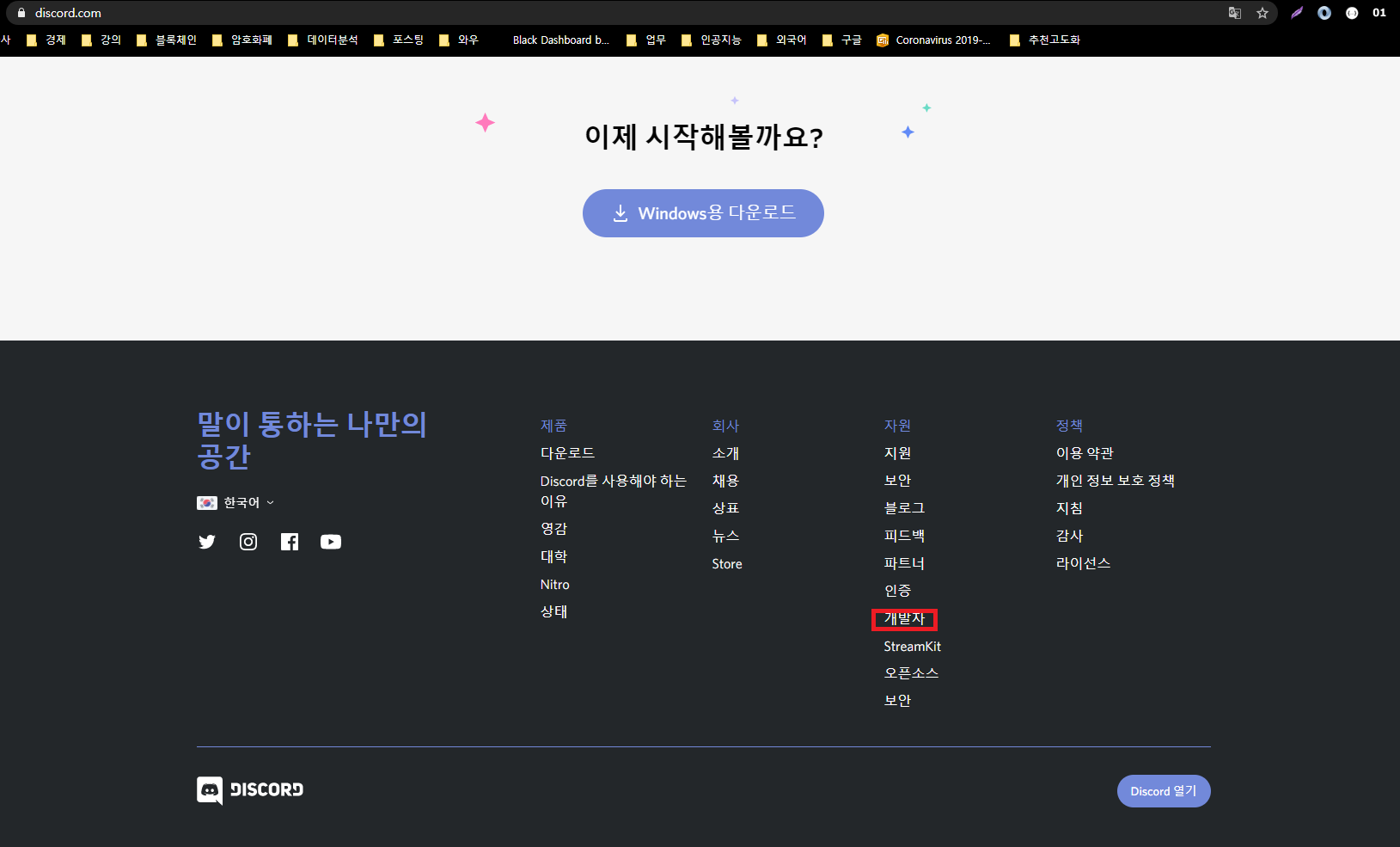
Task: Open the 오픈소스 footer link
Action: click(x=912, y=673)
